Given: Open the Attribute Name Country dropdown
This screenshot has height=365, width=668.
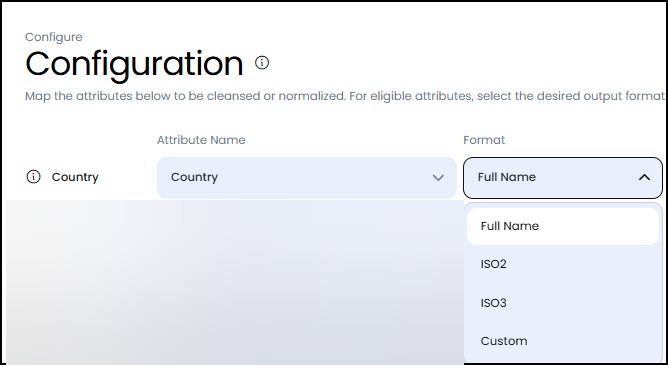Looking at the screenshot, I should [307, 178].
